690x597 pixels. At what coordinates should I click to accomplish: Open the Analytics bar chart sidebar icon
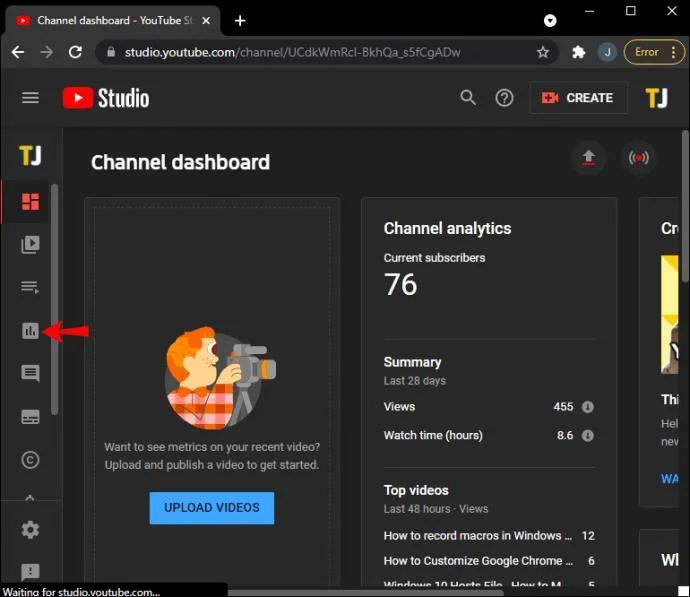pyautogui.click(x=30, y=330)
